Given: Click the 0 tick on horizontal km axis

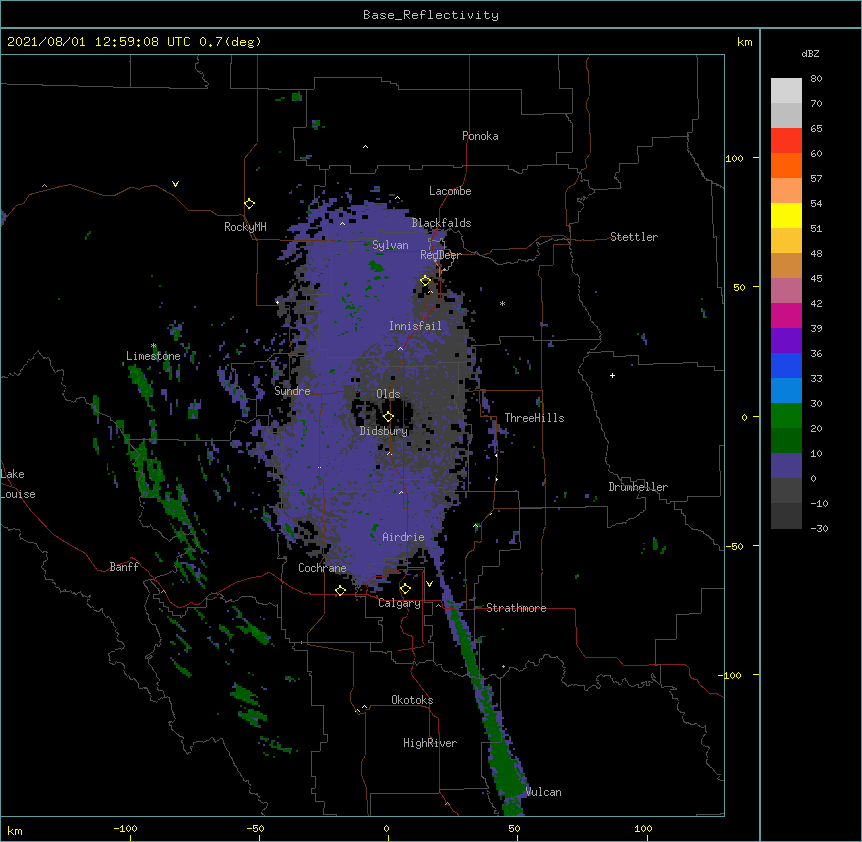Looking at the screenshot, I should (x=386, y=829).
